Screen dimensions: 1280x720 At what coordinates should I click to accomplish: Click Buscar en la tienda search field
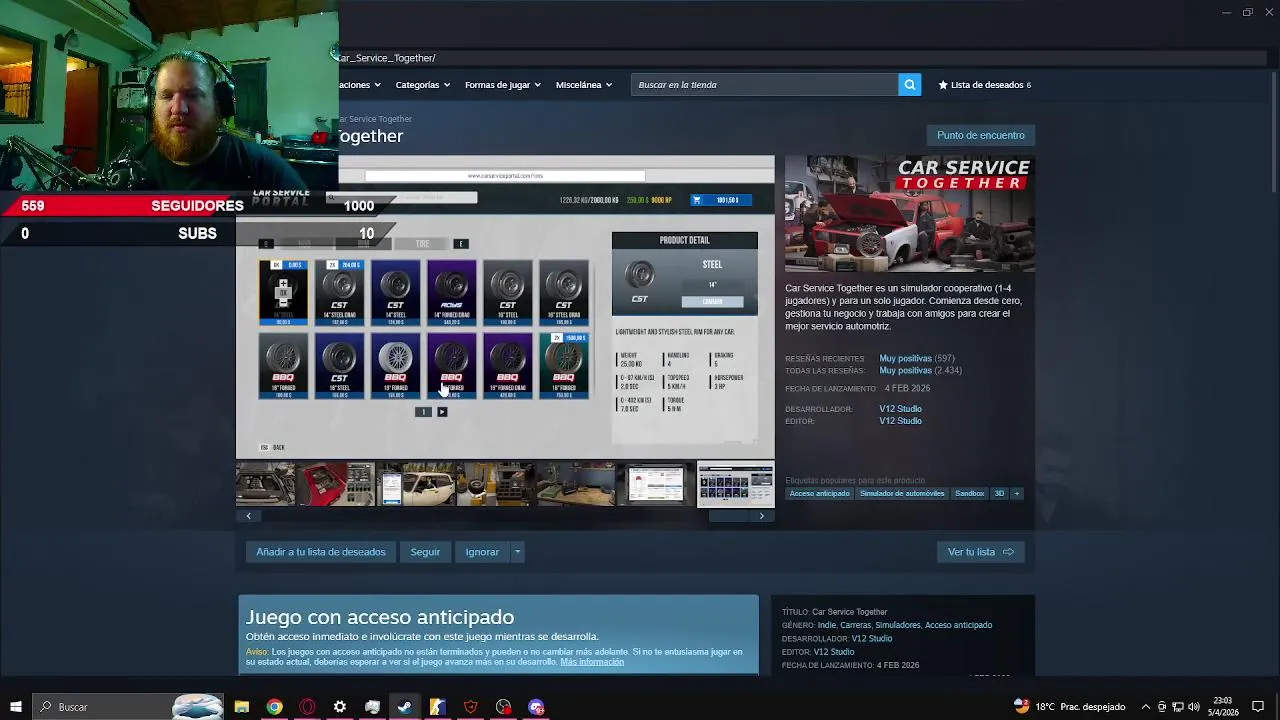point(765,85)
